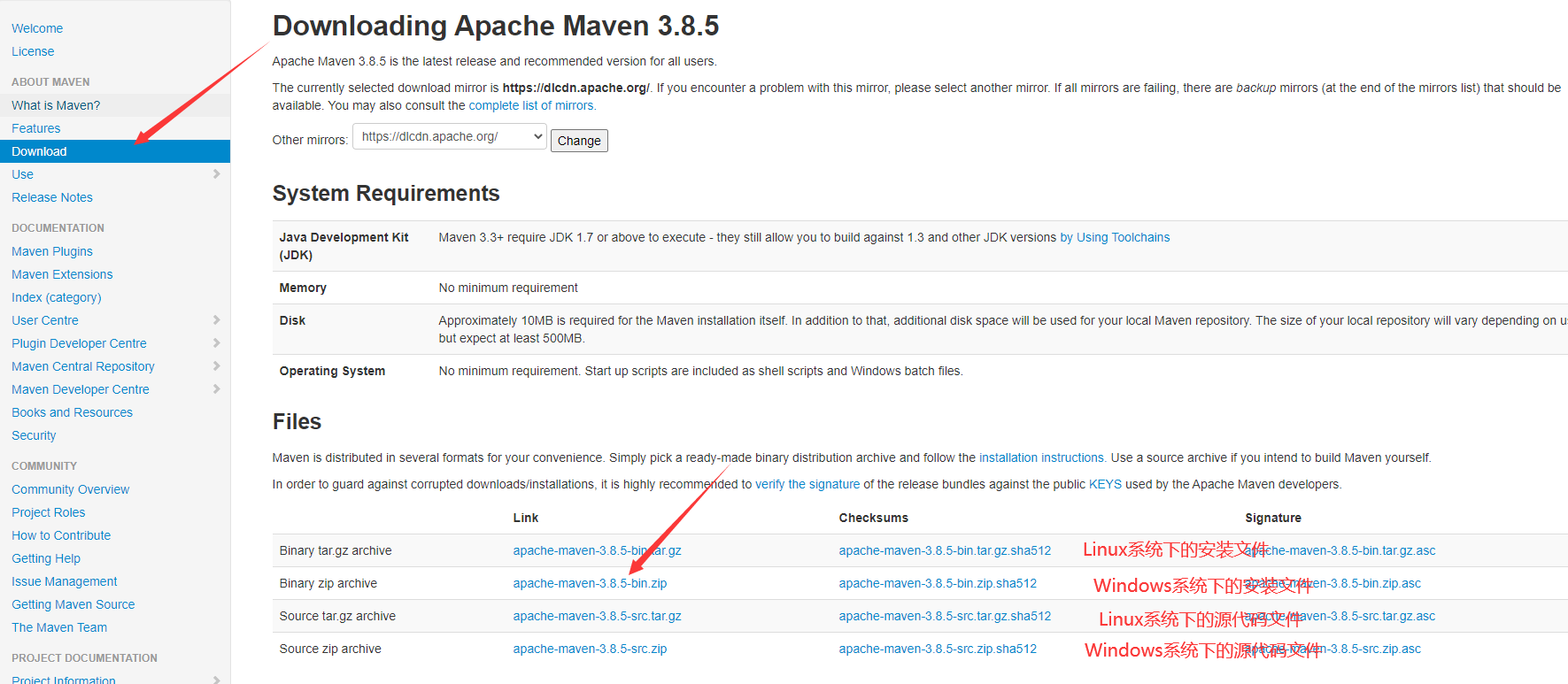Open Community Overview link
This screenshot has width=1568, height=684.
tap(71, 489)
